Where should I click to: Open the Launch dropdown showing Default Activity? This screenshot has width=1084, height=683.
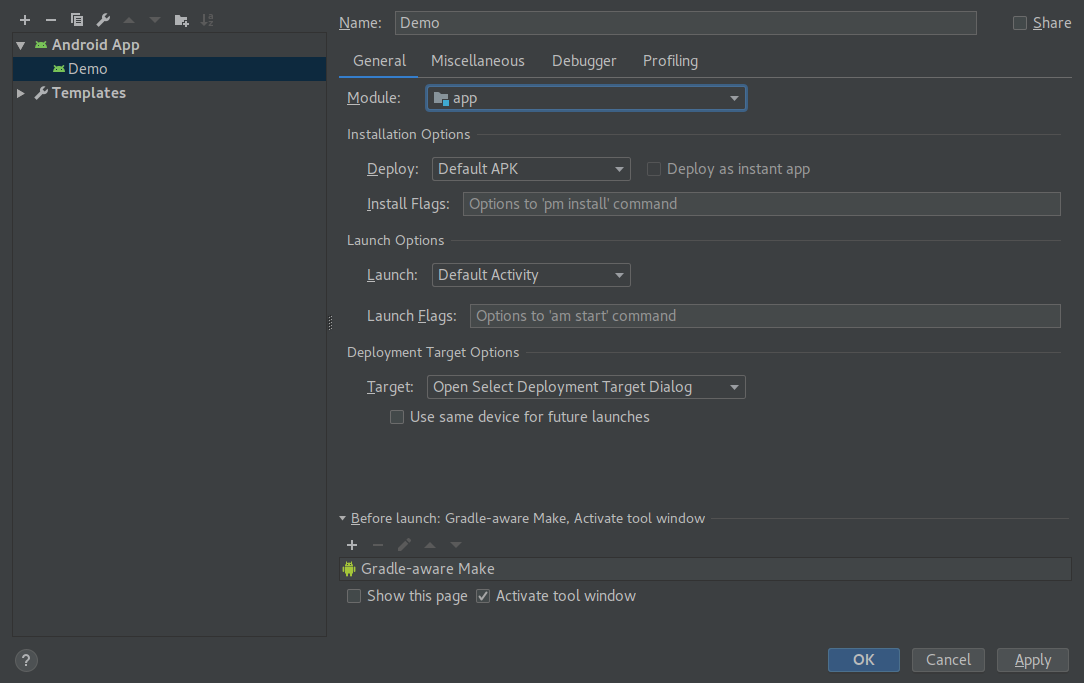pyautogui.click(x=531, y=274)
